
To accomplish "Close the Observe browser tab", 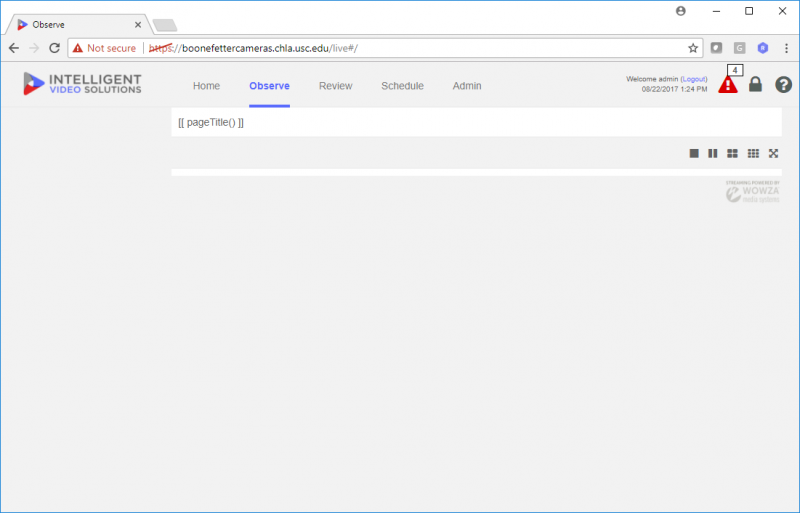I will pyautogui.click(x=138, y=25).
